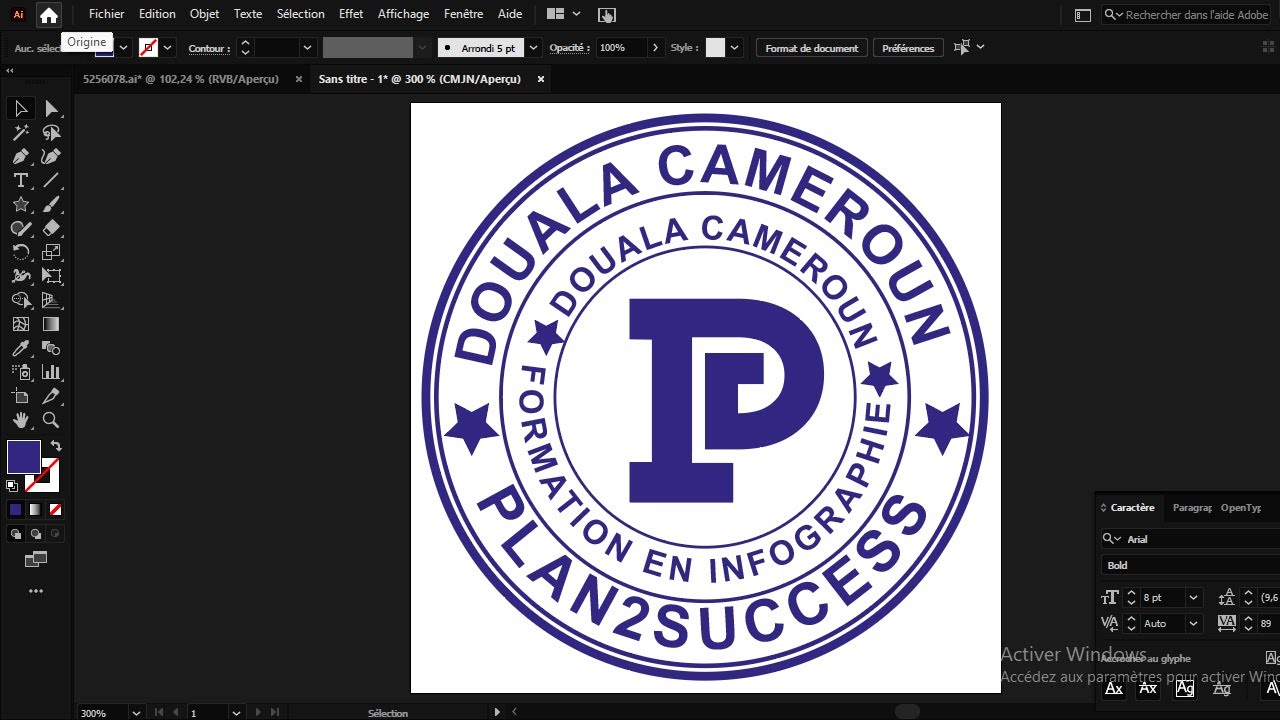The height and width of the screenshot is (720, 1280).
Task: Activate the Symbol Sprayer tool
Action: click(x=20, y=372)
